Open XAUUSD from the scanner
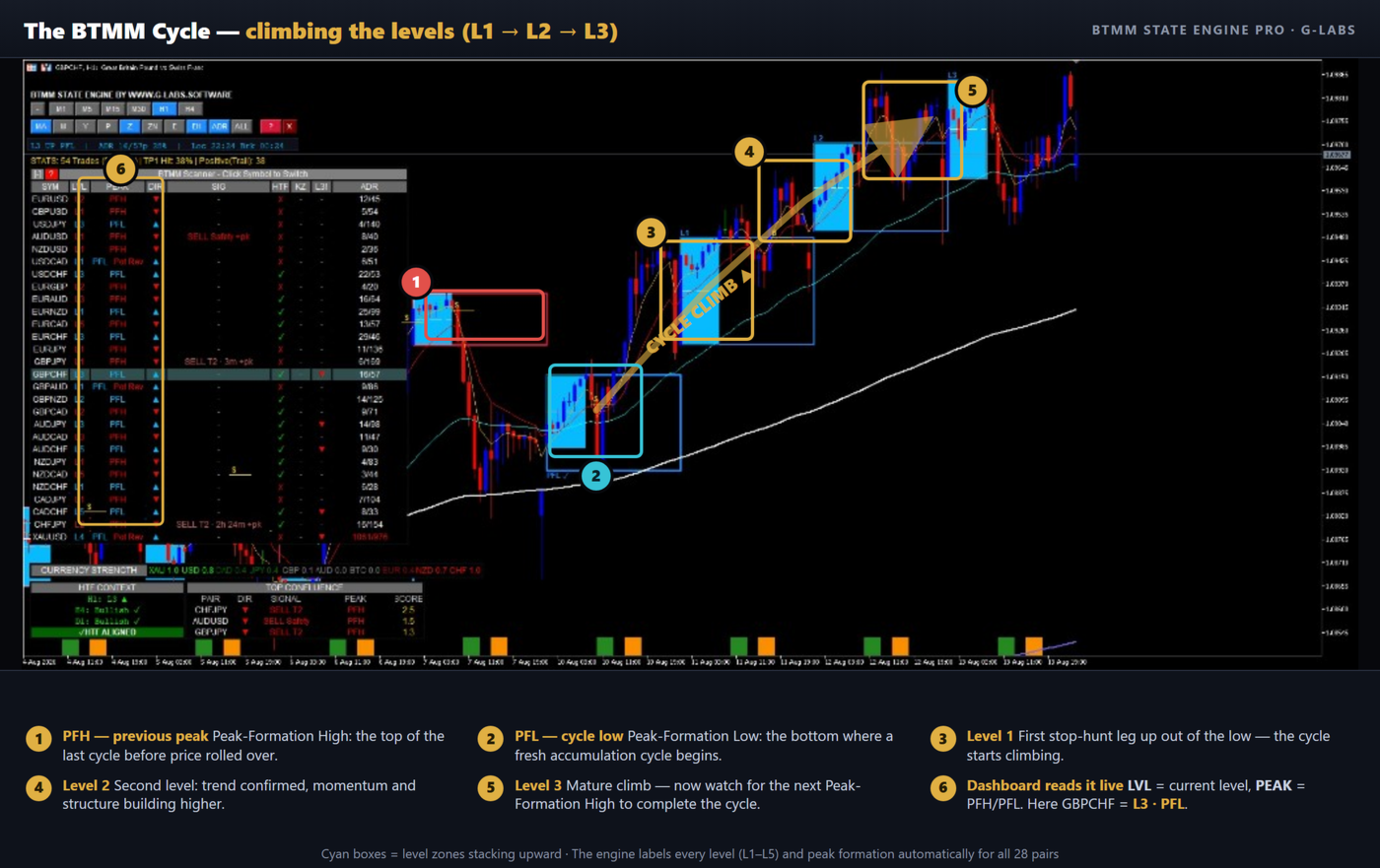Screen dimensions: 1380x868 49,537
